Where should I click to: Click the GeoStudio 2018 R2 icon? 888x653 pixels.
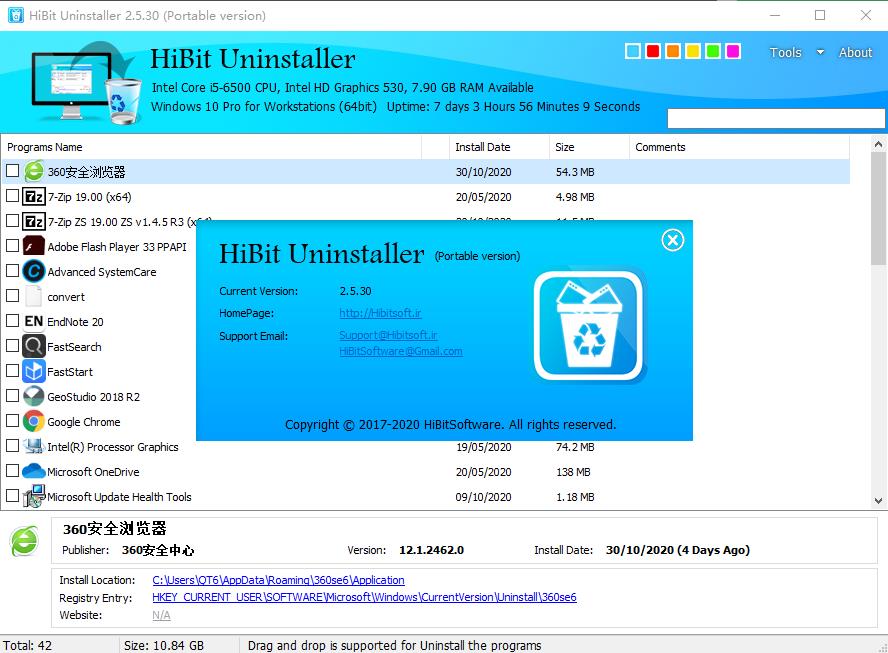(x=33, y=396)
